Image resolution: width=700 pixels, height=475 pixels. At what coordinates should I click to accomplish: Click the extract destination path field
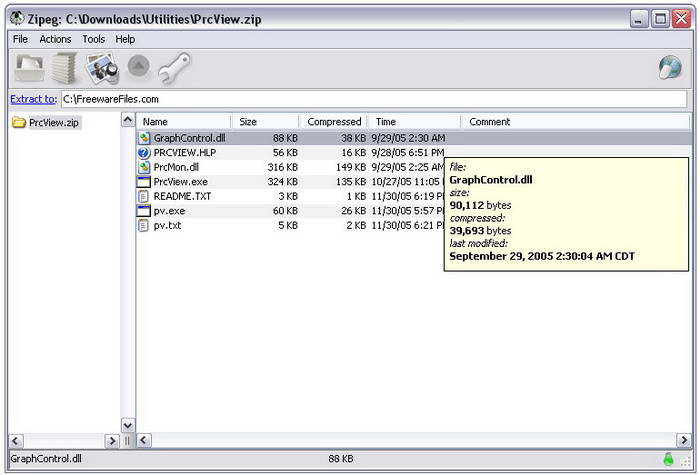click(x=374, y=99)
